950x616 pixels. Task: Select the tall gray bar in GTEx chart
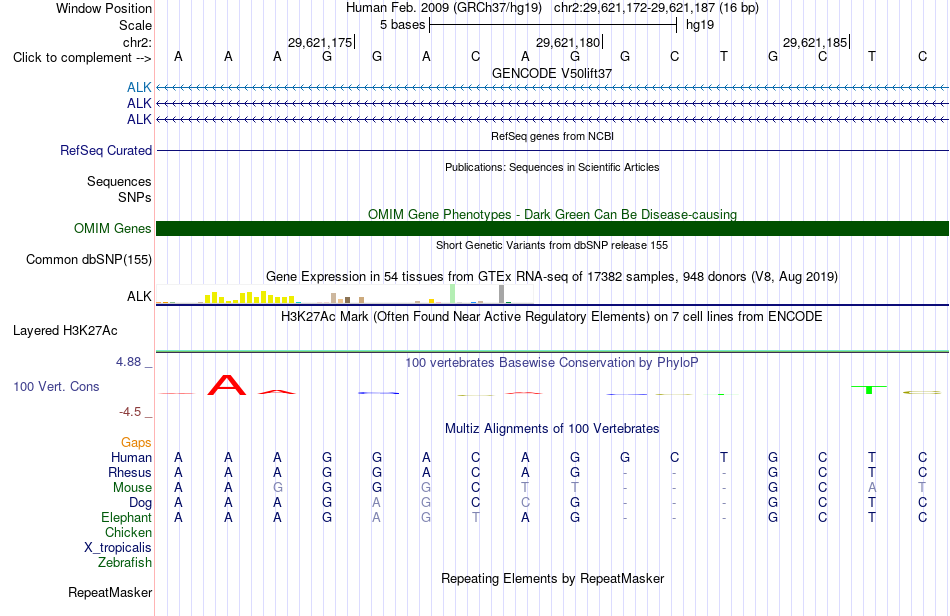[x=502, y=294]
